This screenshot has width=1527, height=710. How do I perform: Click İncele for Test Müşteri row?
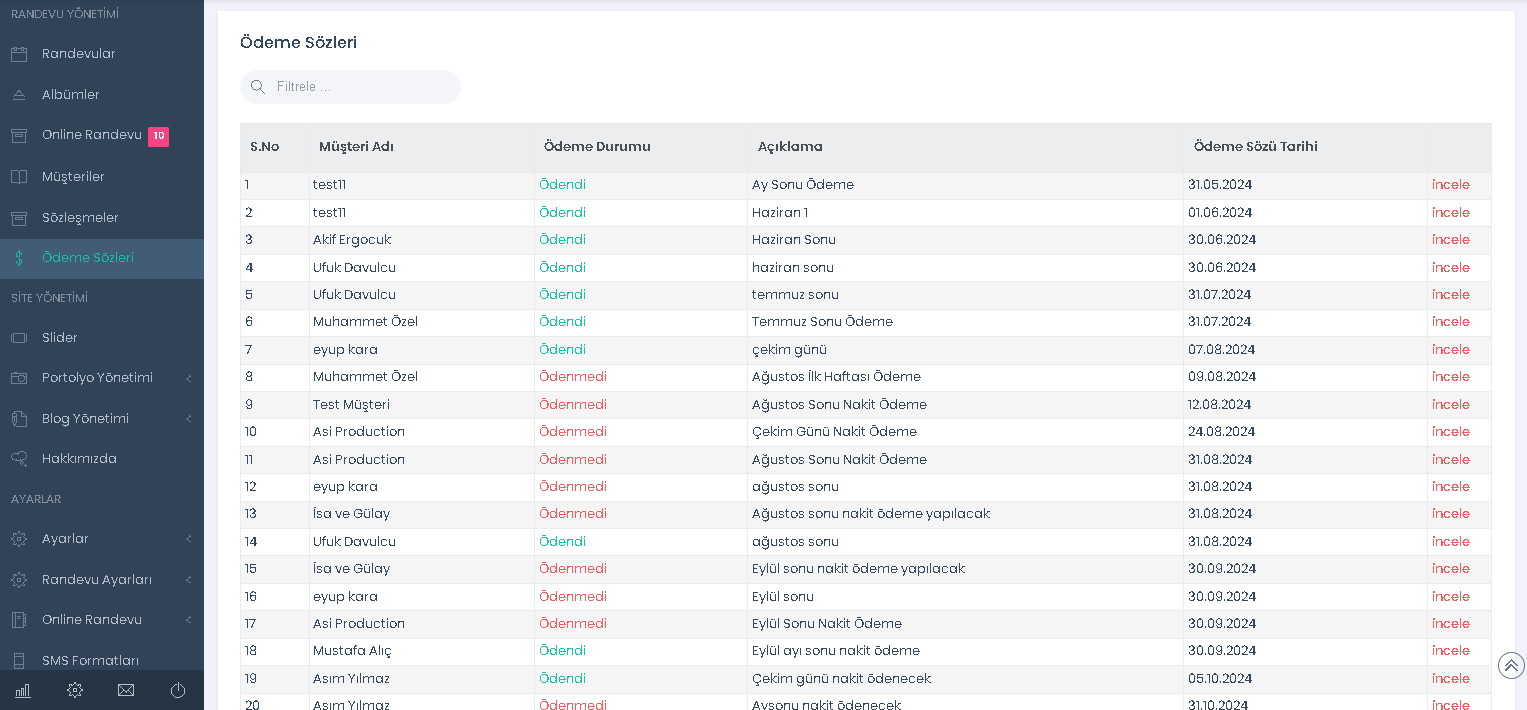click(1450, 405)
